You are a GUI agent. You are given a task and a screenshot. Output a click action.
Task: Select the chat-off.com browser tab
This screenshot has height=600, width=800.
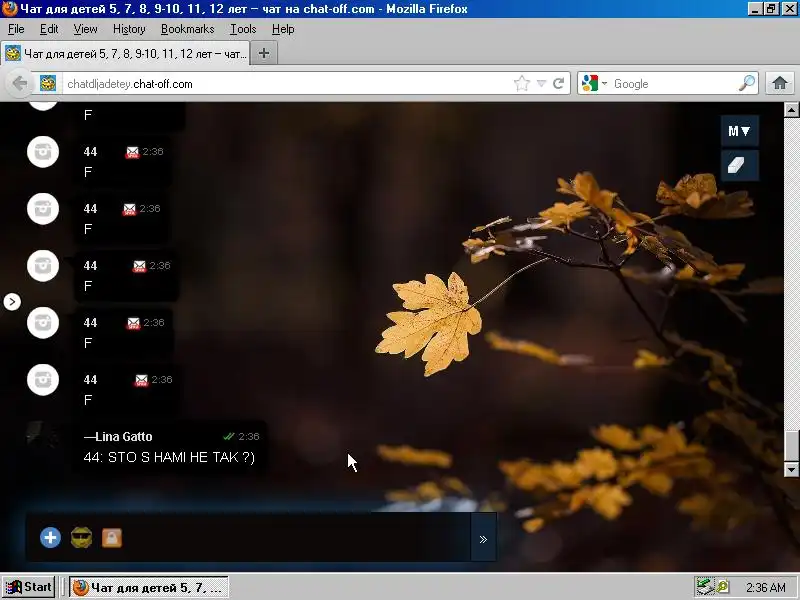pyautogui.click(x=125, y=53)
